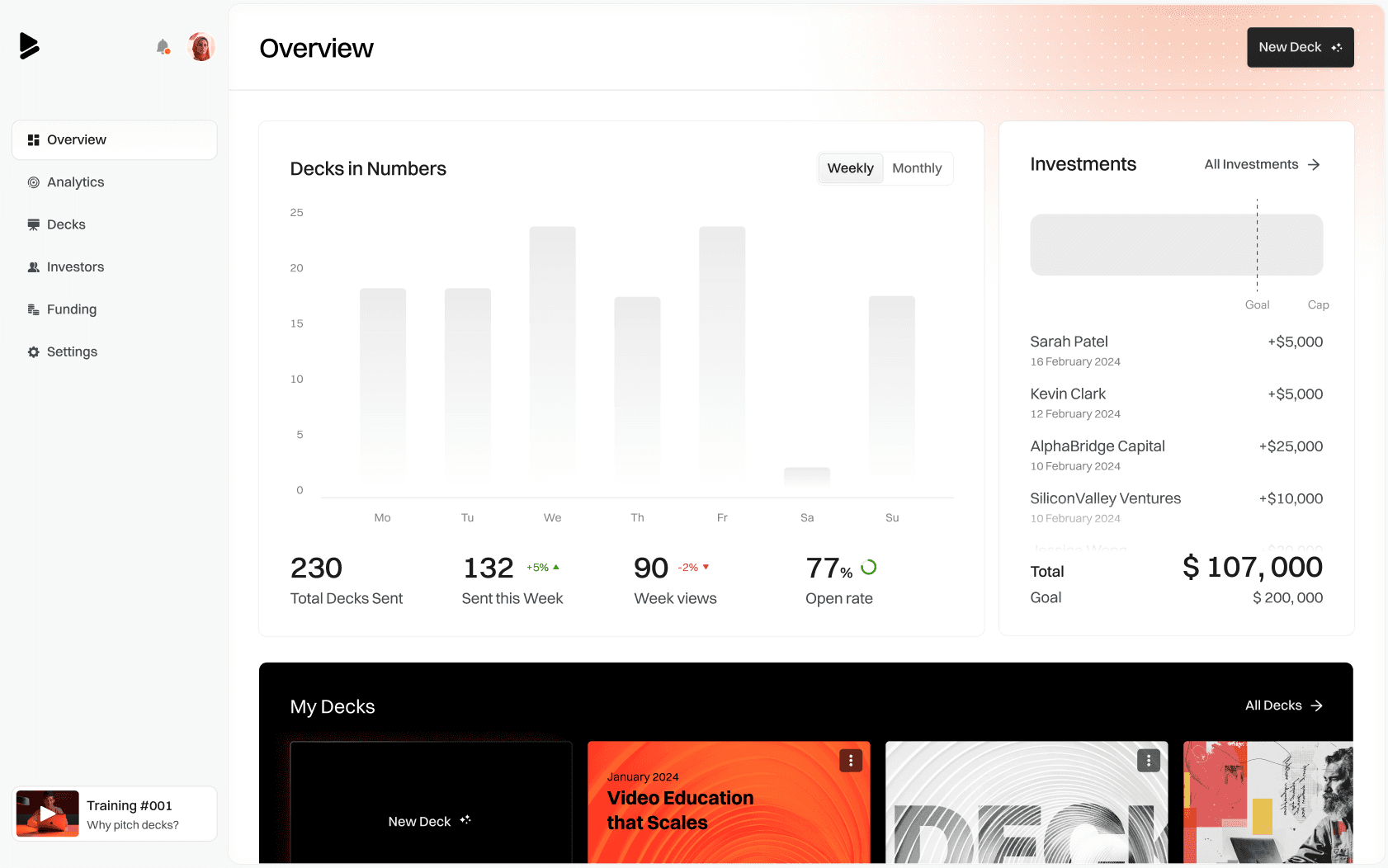The height and width of the screenshot is (868, 1388).
Task: Open All Decks from My Decks panel
Action: [1282, 705]
